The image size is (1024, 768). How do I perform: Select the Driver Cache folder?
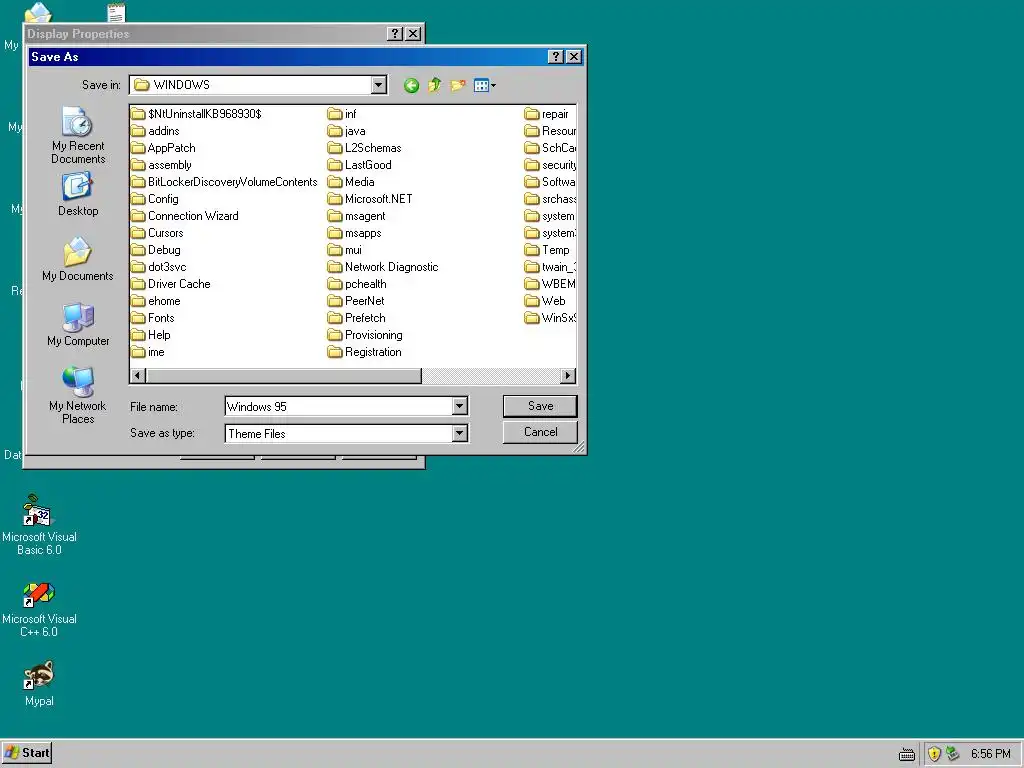coord(170,283)
